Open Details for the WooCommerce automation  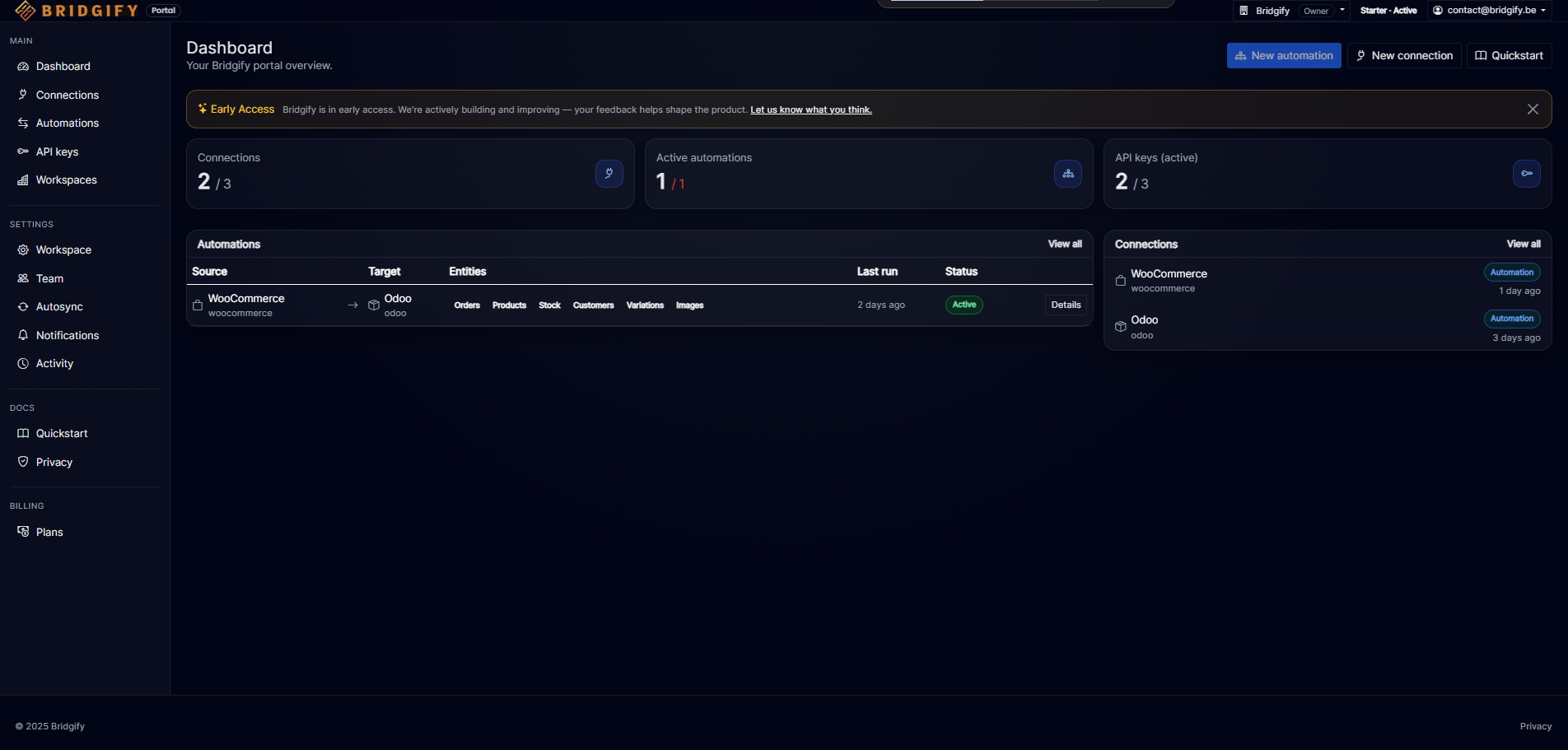[1066, 305]
